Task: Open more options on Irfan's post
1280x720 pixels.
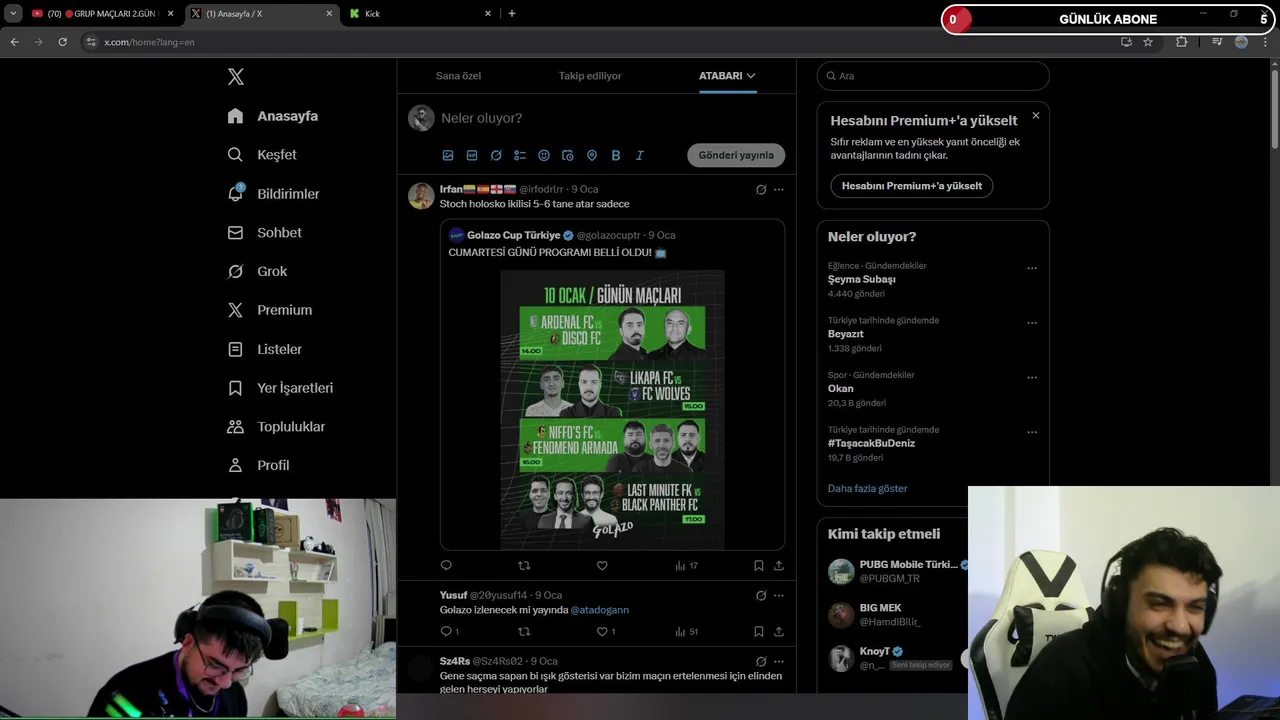Action: click(779, 189)
